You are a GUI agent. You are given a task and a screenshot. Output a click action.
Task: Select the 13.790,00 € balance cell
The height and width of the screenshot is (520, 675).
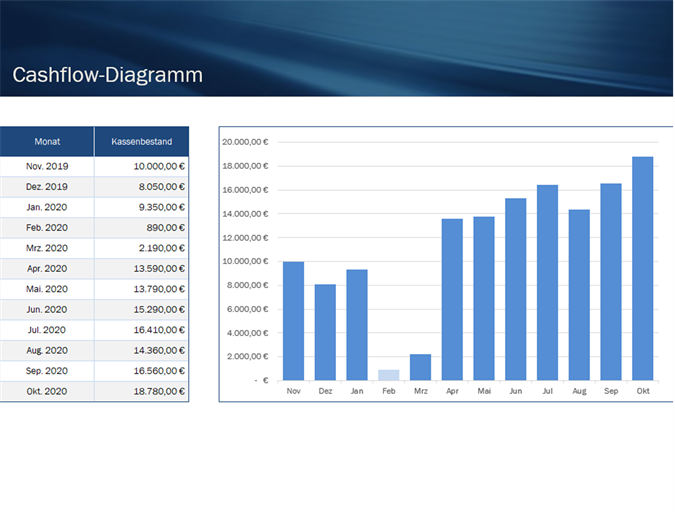point(142,289)
